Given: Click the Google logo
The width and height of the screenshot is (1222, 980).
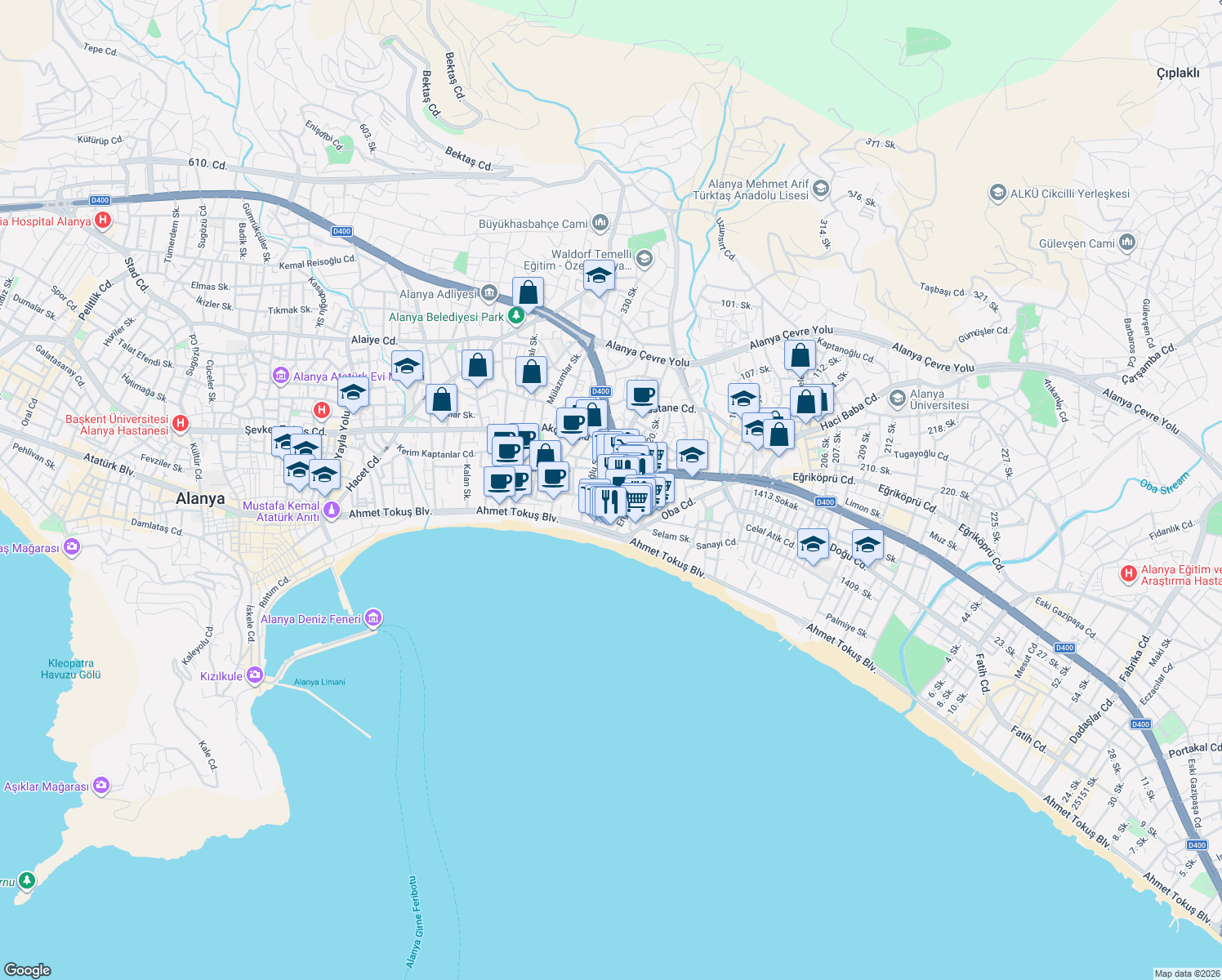Looking at the screenshot, I should [x=28, y=969].
